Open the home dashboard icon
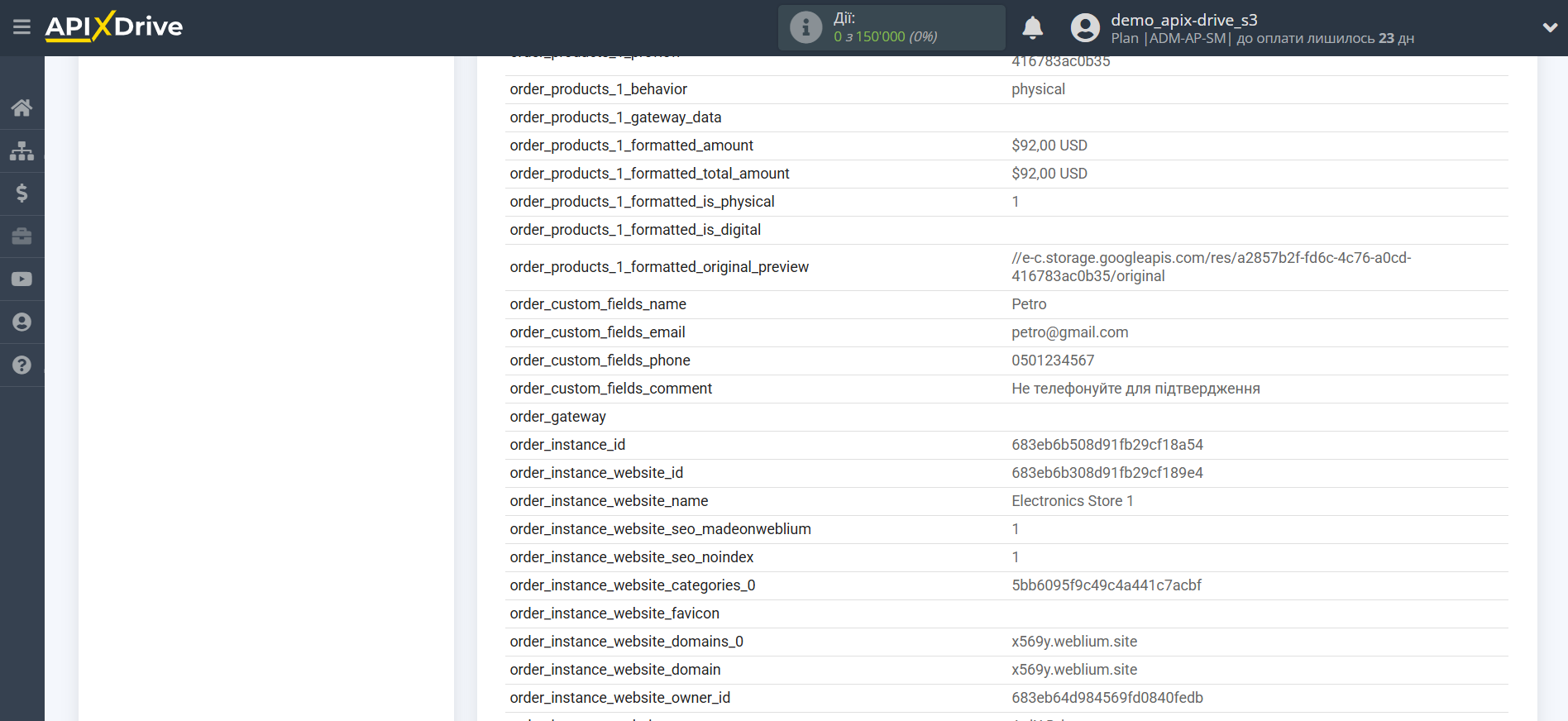Image resolution: width=1568 pixels, height=721 pixels. click(x=22, y=107)
